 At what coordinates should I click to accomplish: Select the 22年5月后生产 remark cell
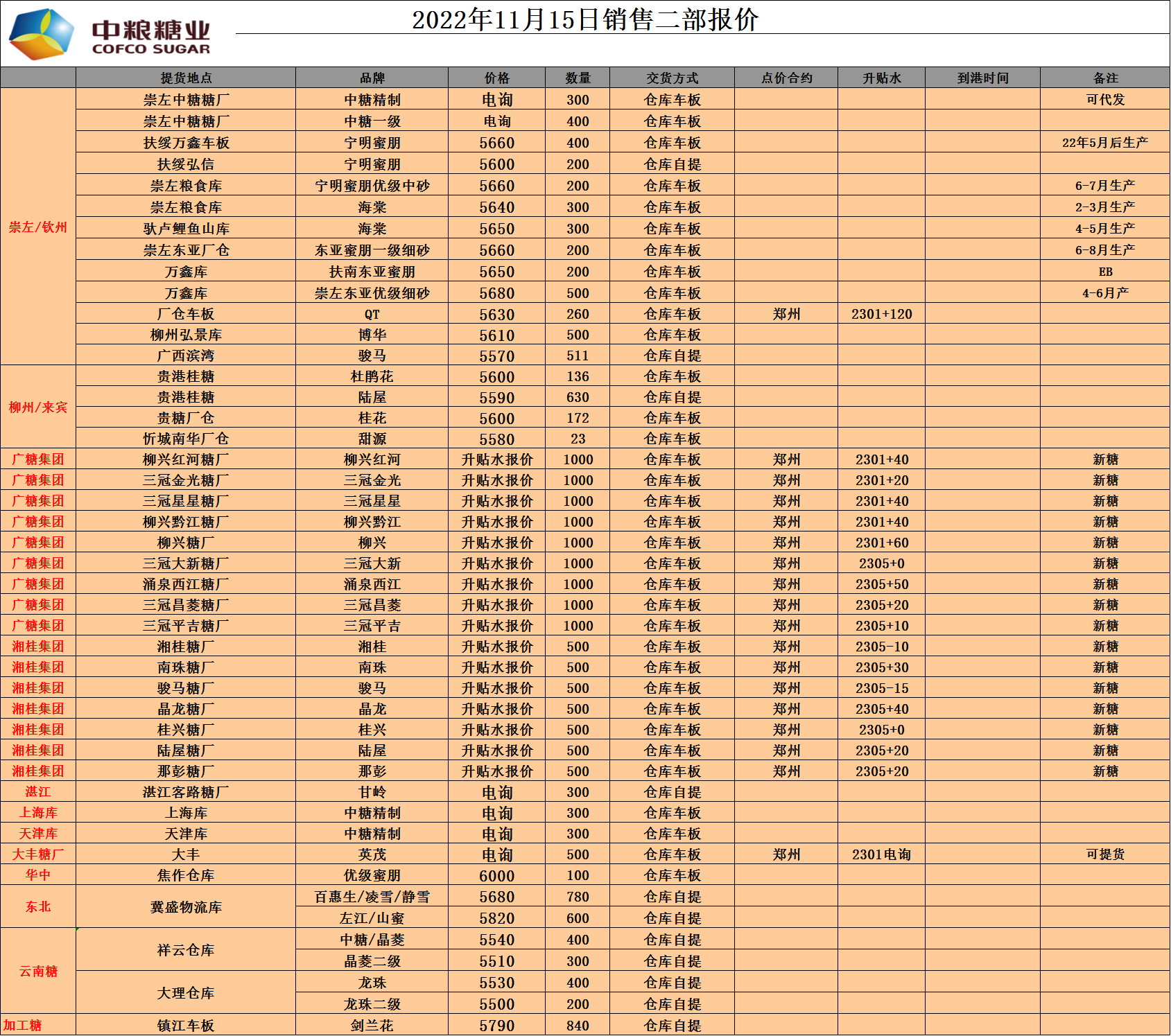click(1105, 143)
